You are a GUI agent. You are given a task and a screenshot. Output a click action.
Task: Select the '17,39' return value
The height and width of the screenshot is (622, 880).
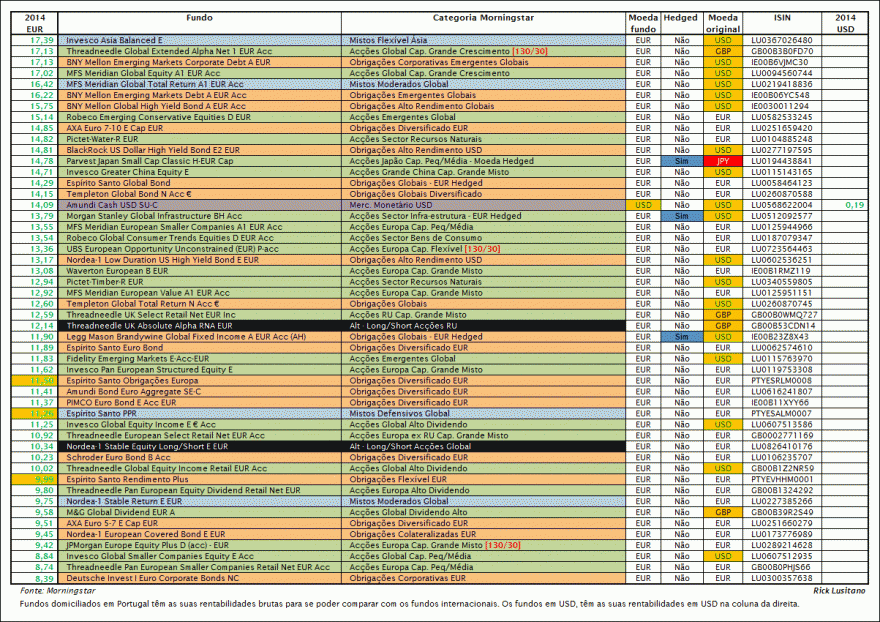(42, 40)
